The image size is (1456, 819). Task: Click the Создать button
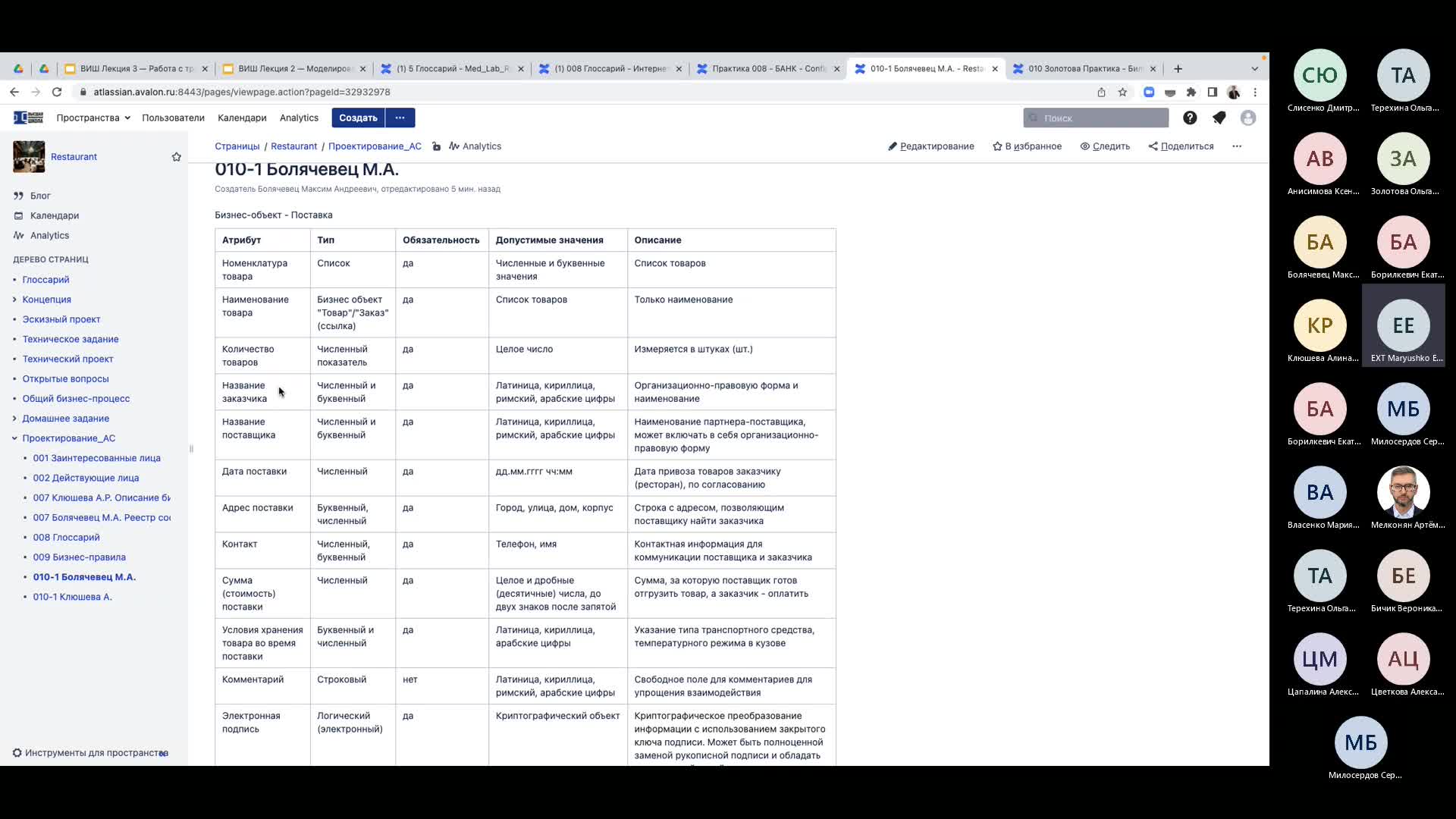tap(358, 118)
